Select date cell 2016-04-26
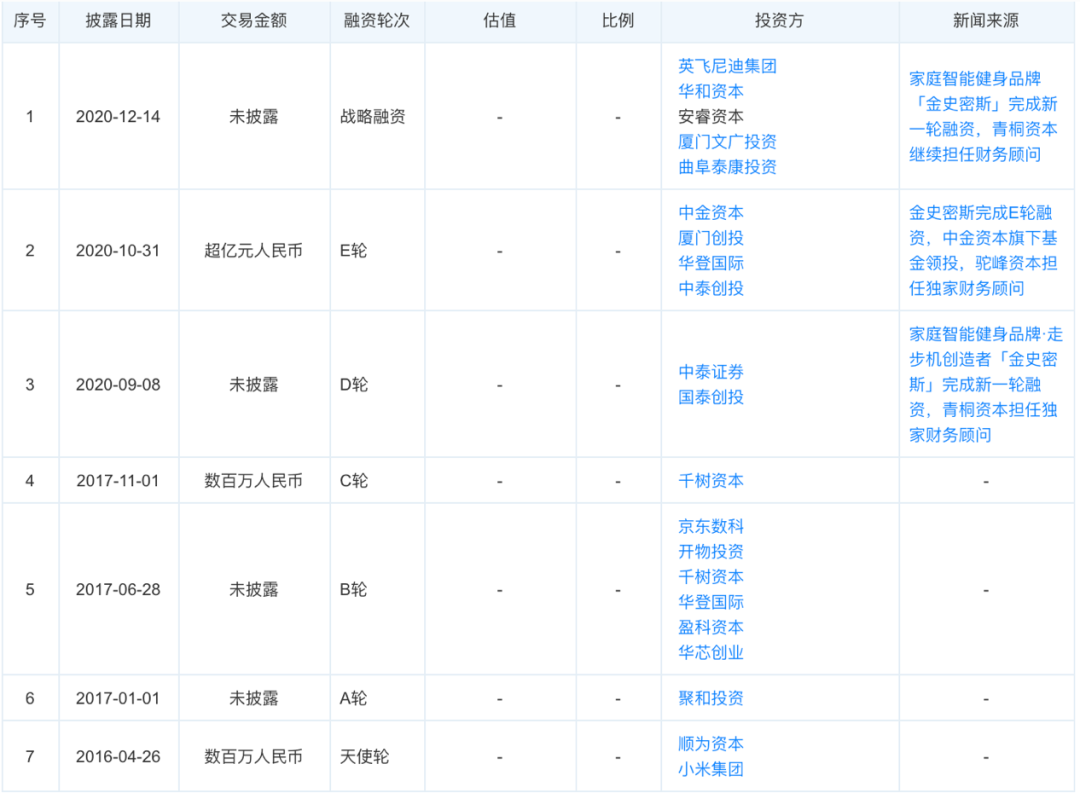 click(x=118, y=756)
